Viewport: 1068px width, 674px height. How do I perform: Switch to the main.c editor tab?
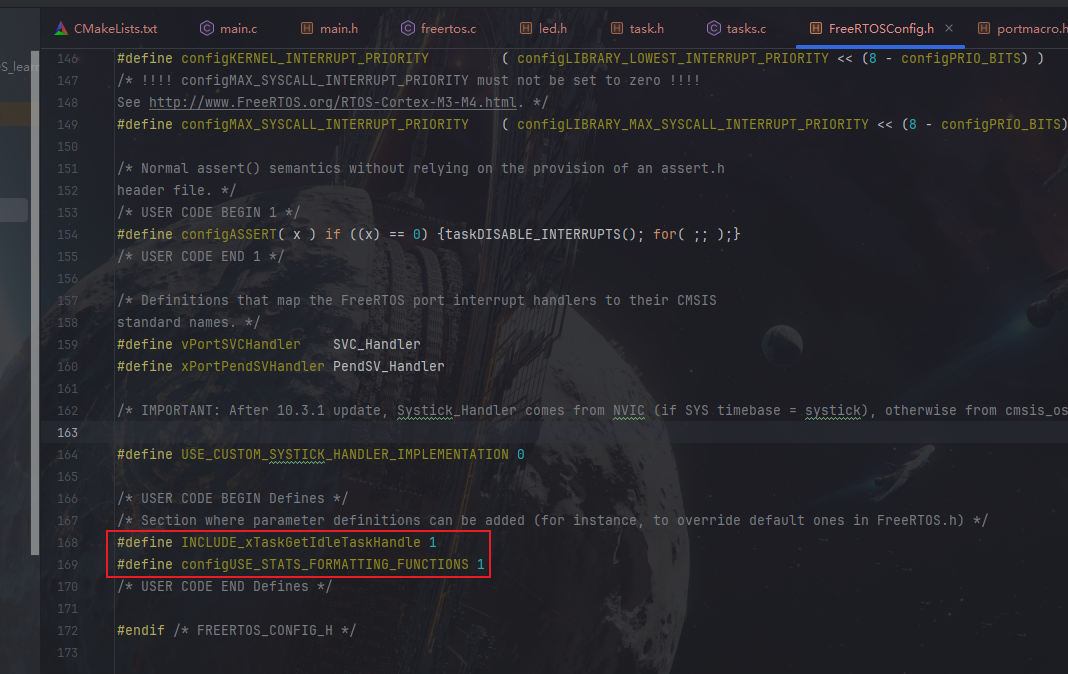click(239, 29)
